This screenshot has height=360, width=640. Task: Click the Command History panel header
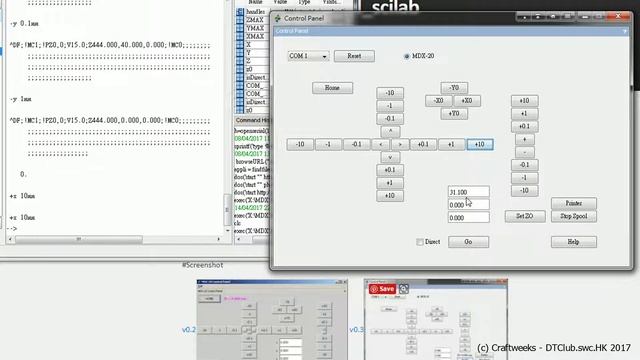point(252,120)
